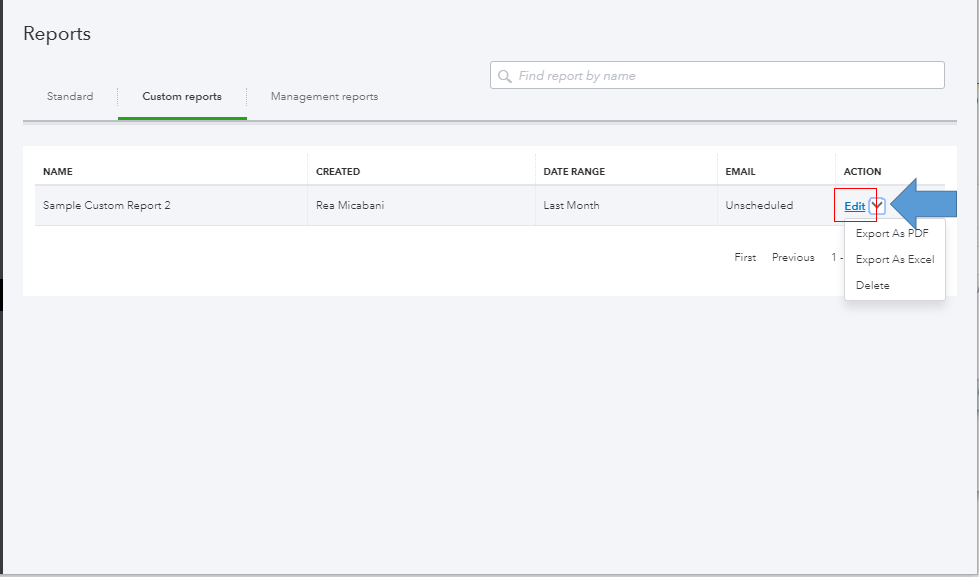The image size is (979, 577).
Task: Click the ACTION column header
Action: pos(862,172)
